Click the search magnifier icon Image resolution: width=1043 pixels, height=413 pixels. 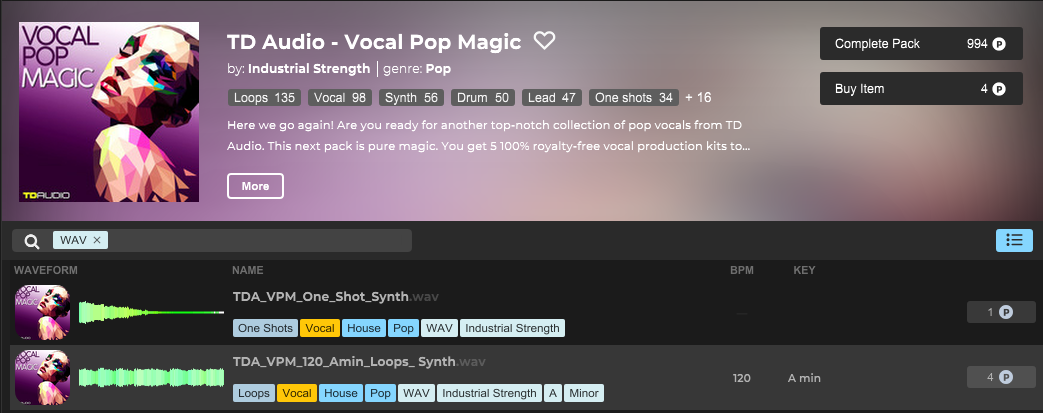click(32, 241)
